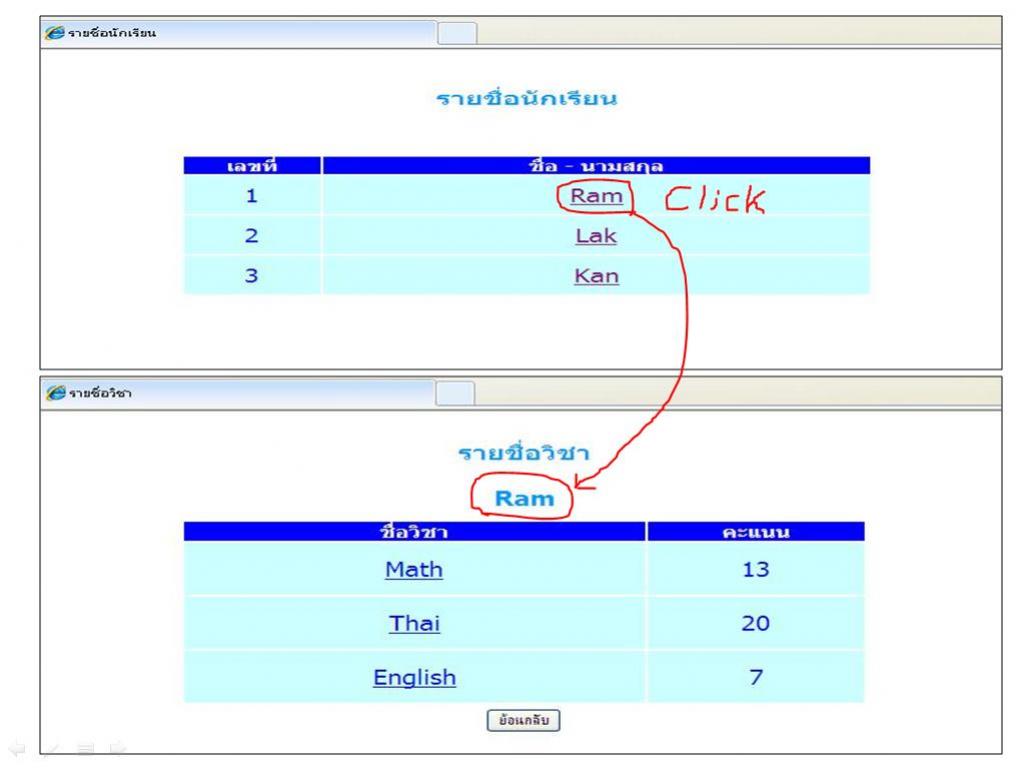This screenshot has height=768, width=1024.
Task: Click student number 2 cell
Action: pyautogui.click(x=252, y=235)
